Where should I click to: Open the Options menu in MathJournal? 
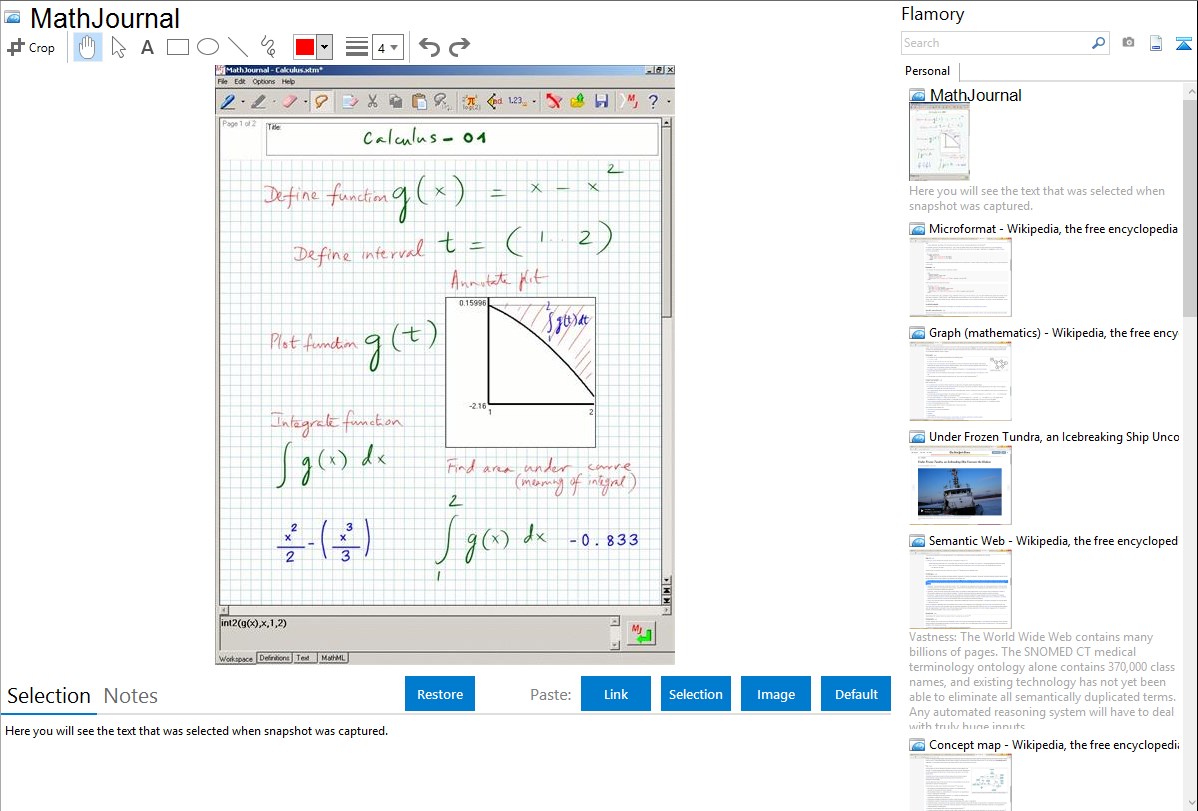[264, 81]
